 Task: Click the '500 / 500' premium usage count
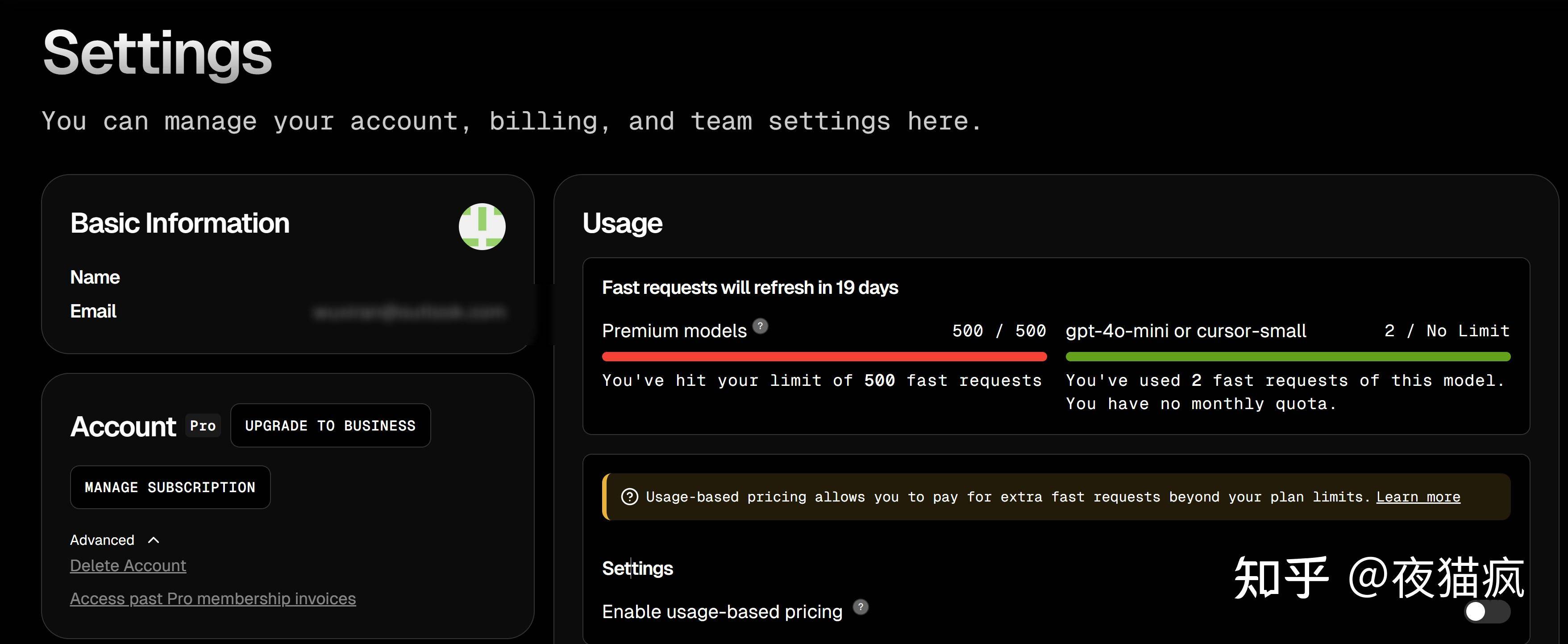point(999,331)
